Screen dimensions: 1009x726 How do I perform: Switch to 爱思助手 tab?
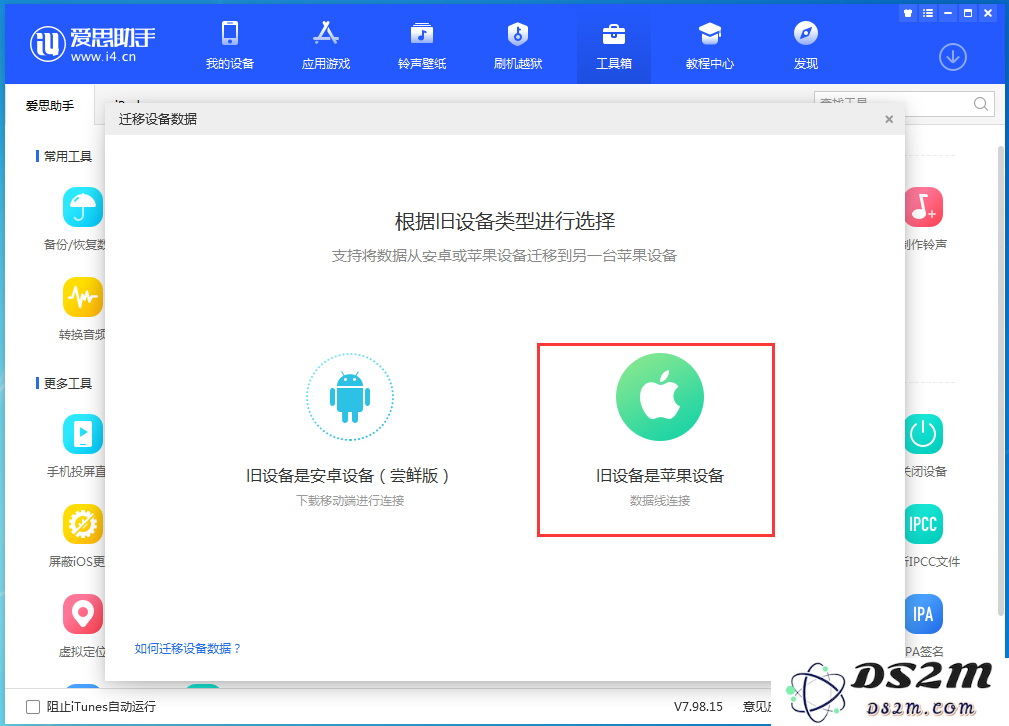coord(50,106)
